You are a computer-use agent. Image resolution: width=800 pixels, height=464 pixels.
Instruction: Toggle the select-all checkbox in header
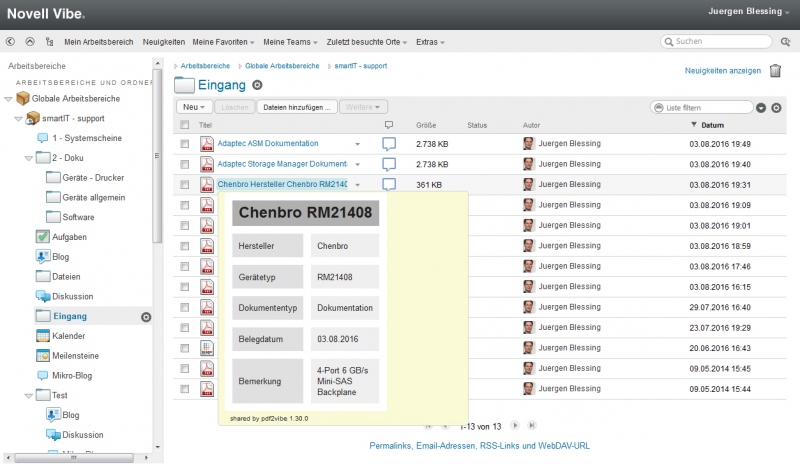(x=185, y=125)
